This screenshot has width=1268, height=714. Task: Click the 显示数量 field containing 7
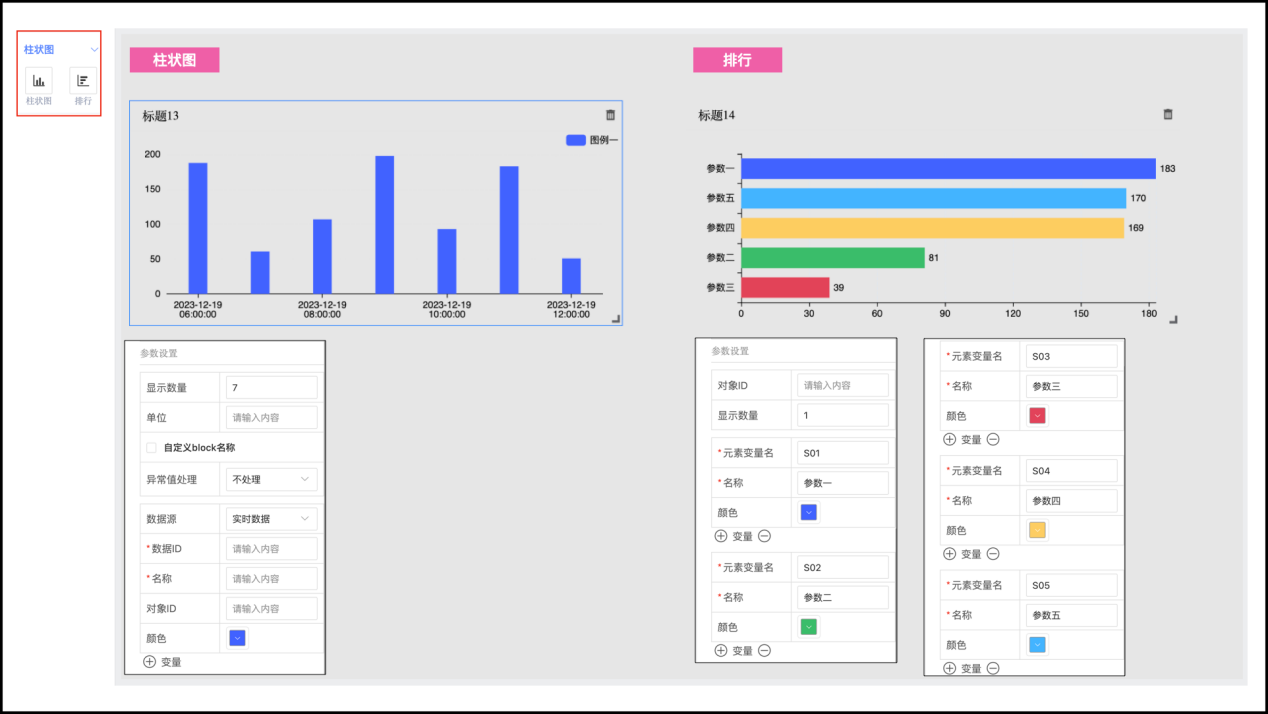tap(271, 388)
